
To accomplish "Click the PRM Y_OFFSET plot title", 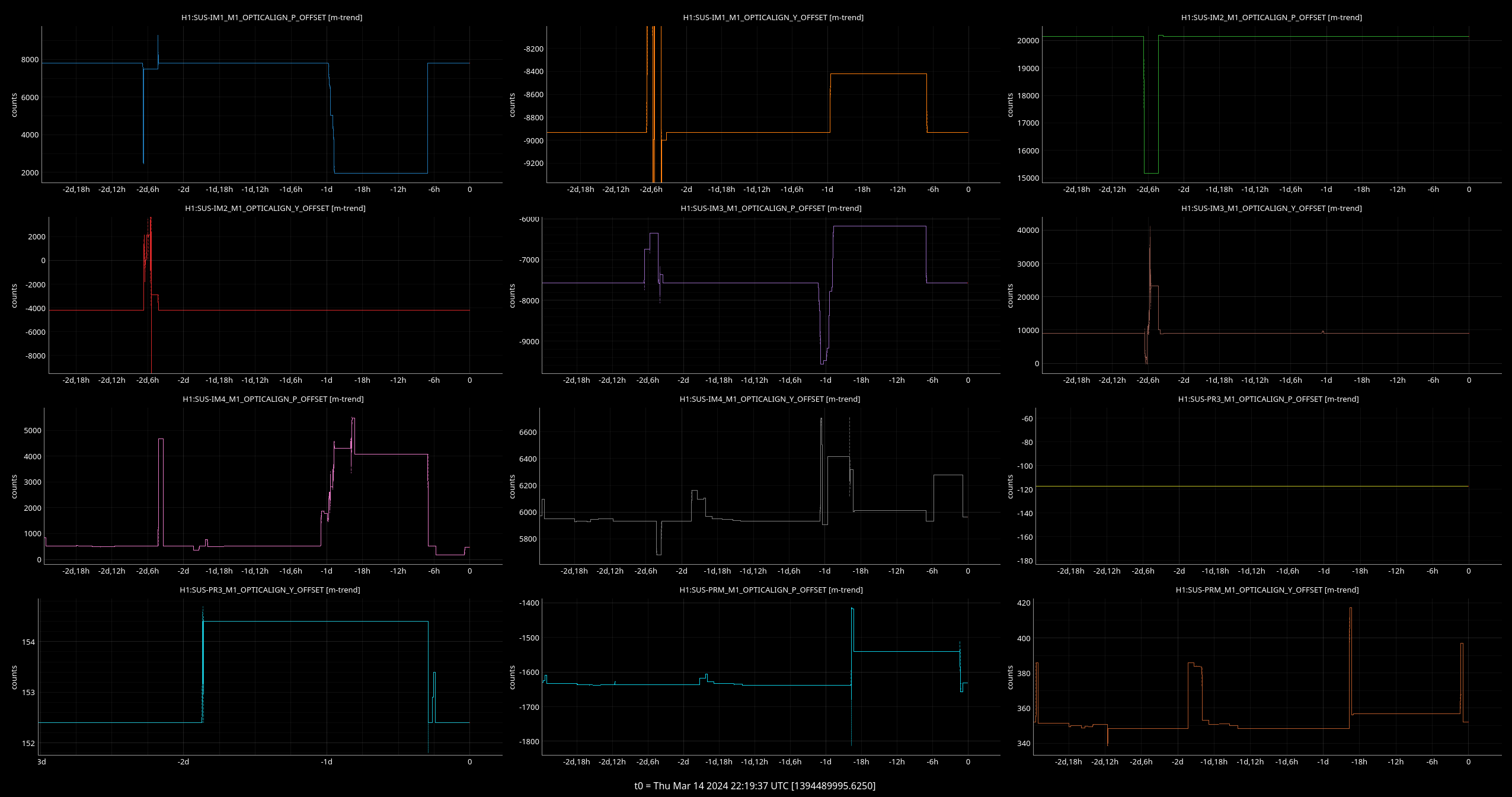I will (1267, 590).
